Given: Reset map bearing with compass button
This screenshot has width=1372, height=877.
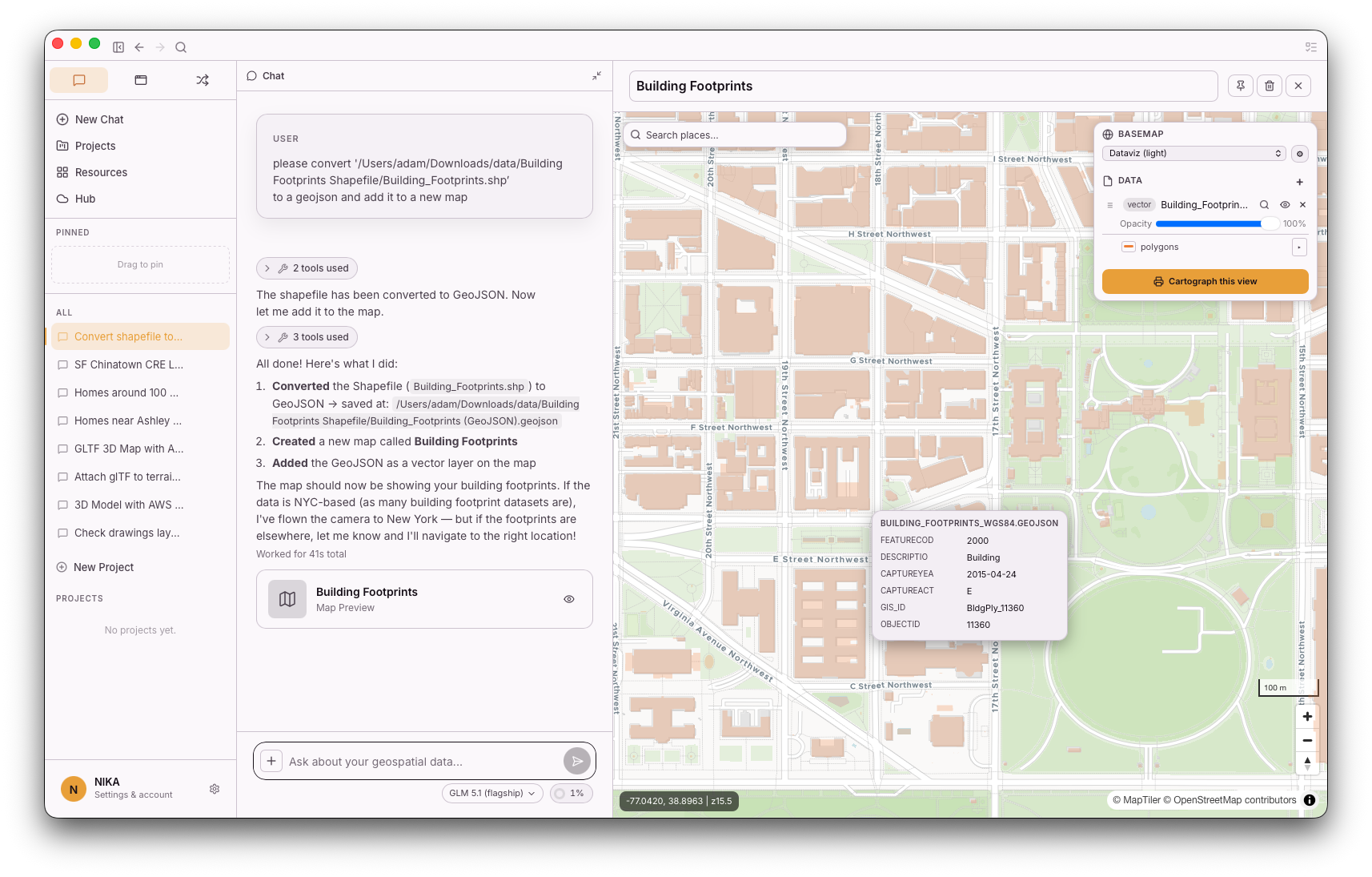Looking at the screenshot, I should pos(1307,763).
